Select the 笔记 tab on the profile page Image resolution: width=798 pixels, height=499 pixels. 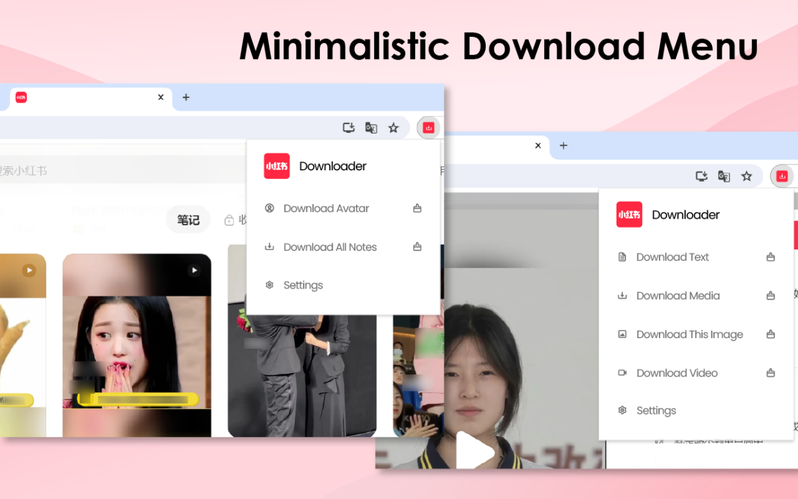(188, 220)
